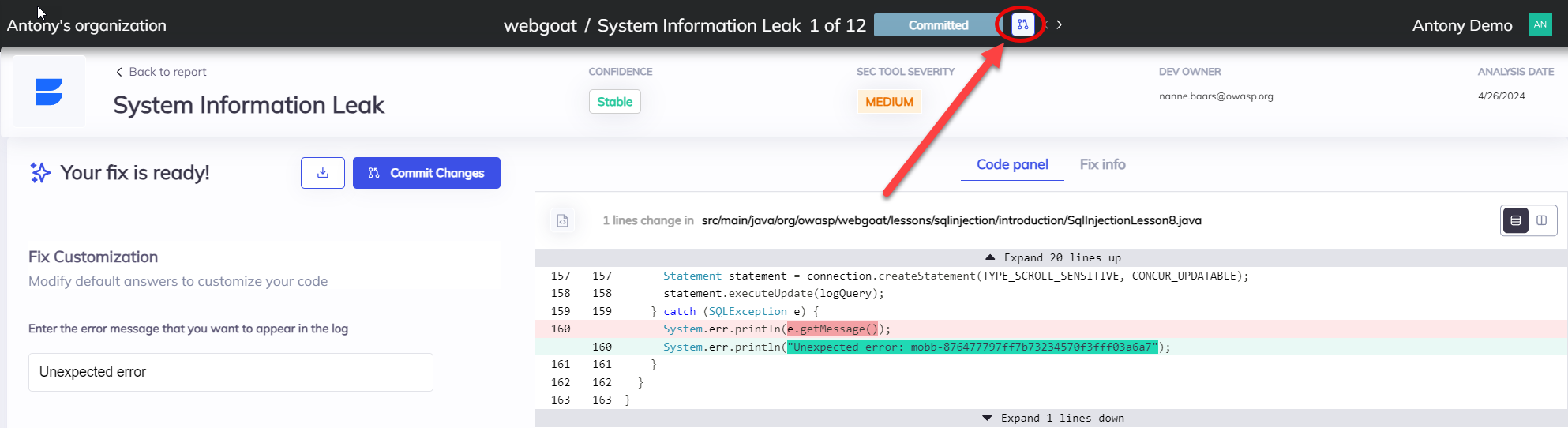Go to the previous issue using left chevron
The height and width of the screenshot is (428, 1568).
1045,25
